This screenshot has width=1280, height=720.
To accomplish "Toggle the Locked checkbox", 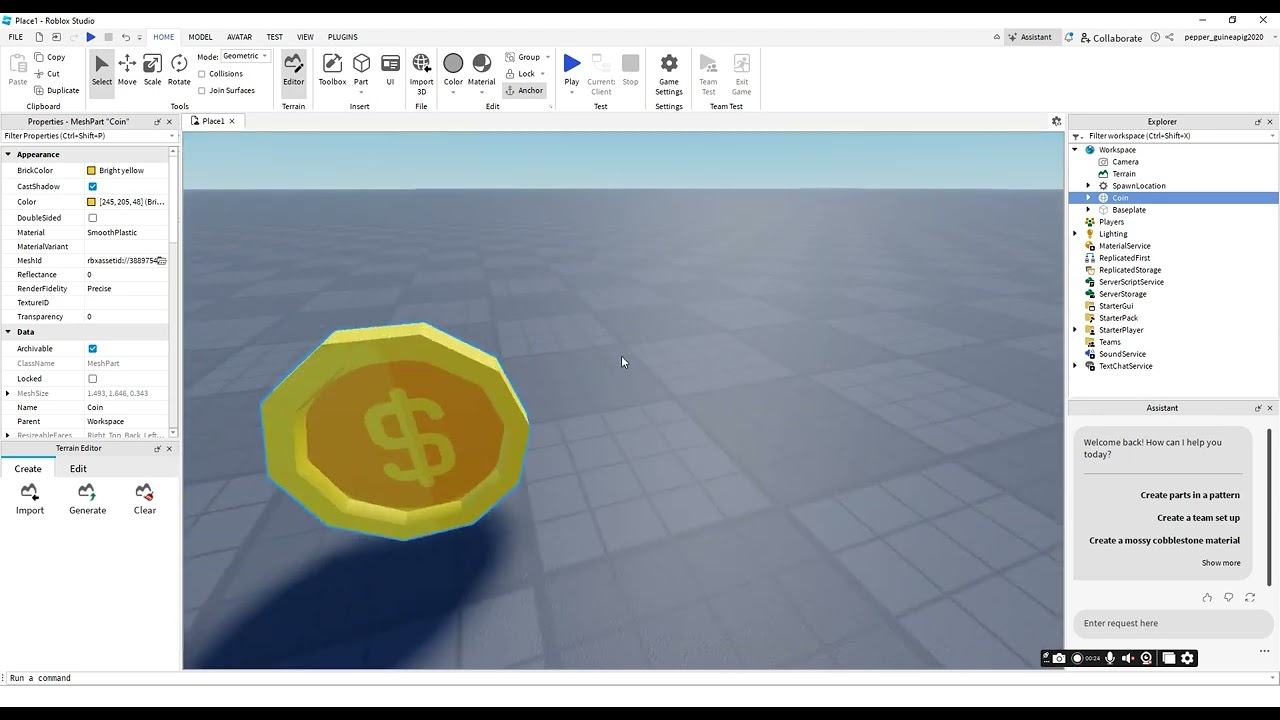I will (93, 378).
